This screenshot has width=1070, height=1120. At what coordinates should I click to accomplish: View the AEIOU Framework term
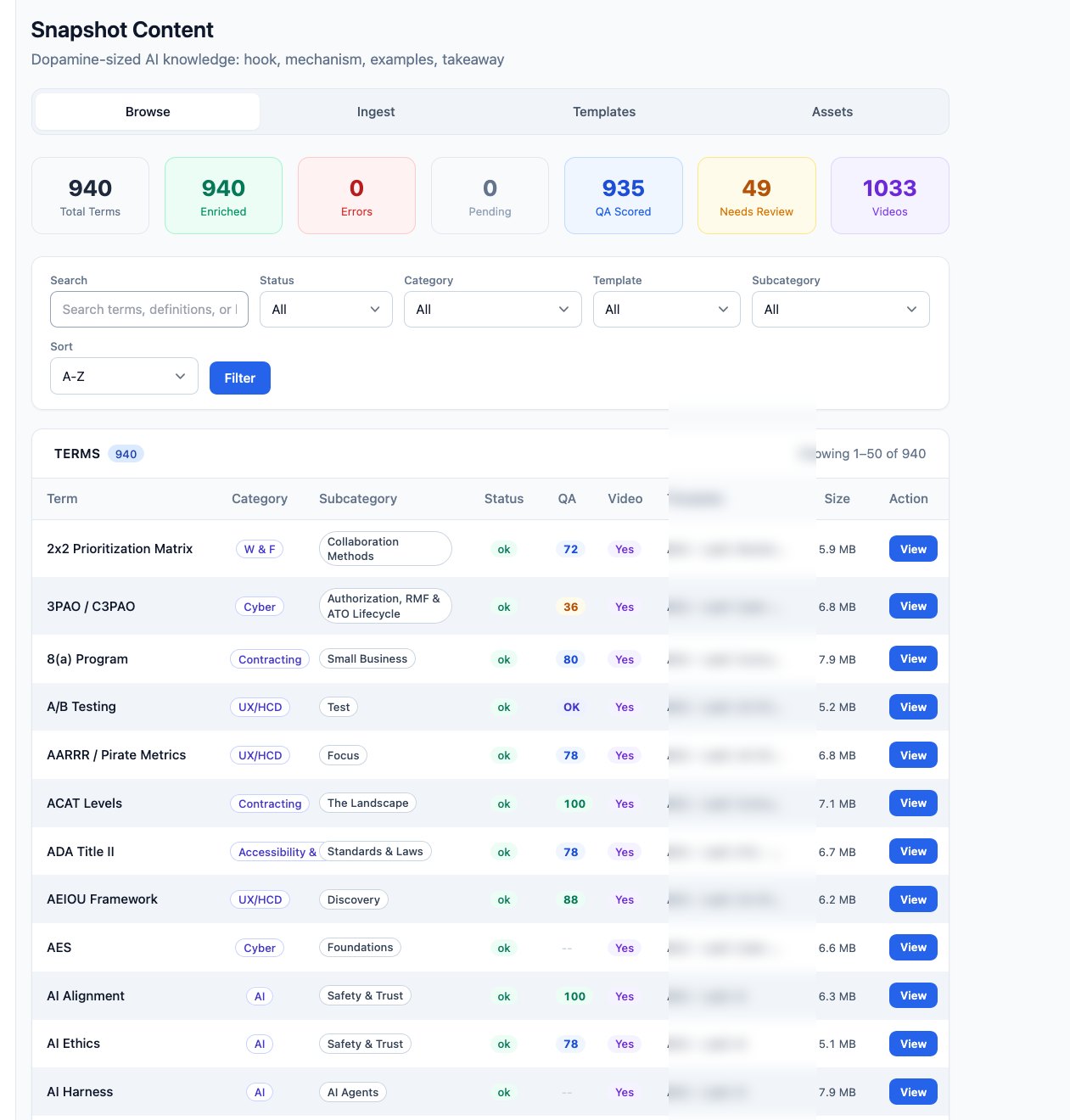[913, 899]
